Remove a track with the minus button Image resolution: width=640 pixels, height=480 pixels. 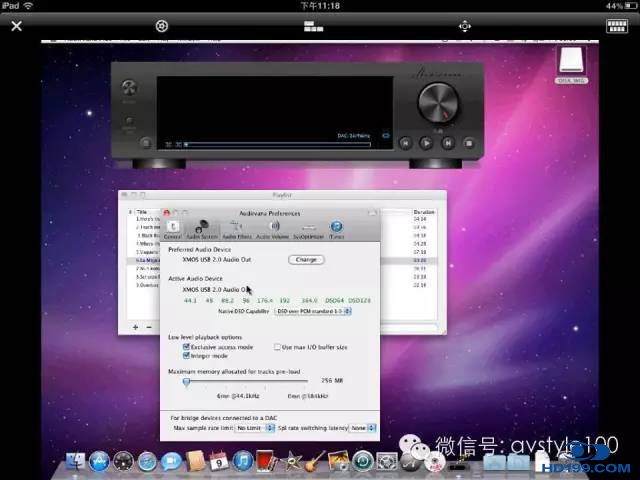(x=149, y=327)
